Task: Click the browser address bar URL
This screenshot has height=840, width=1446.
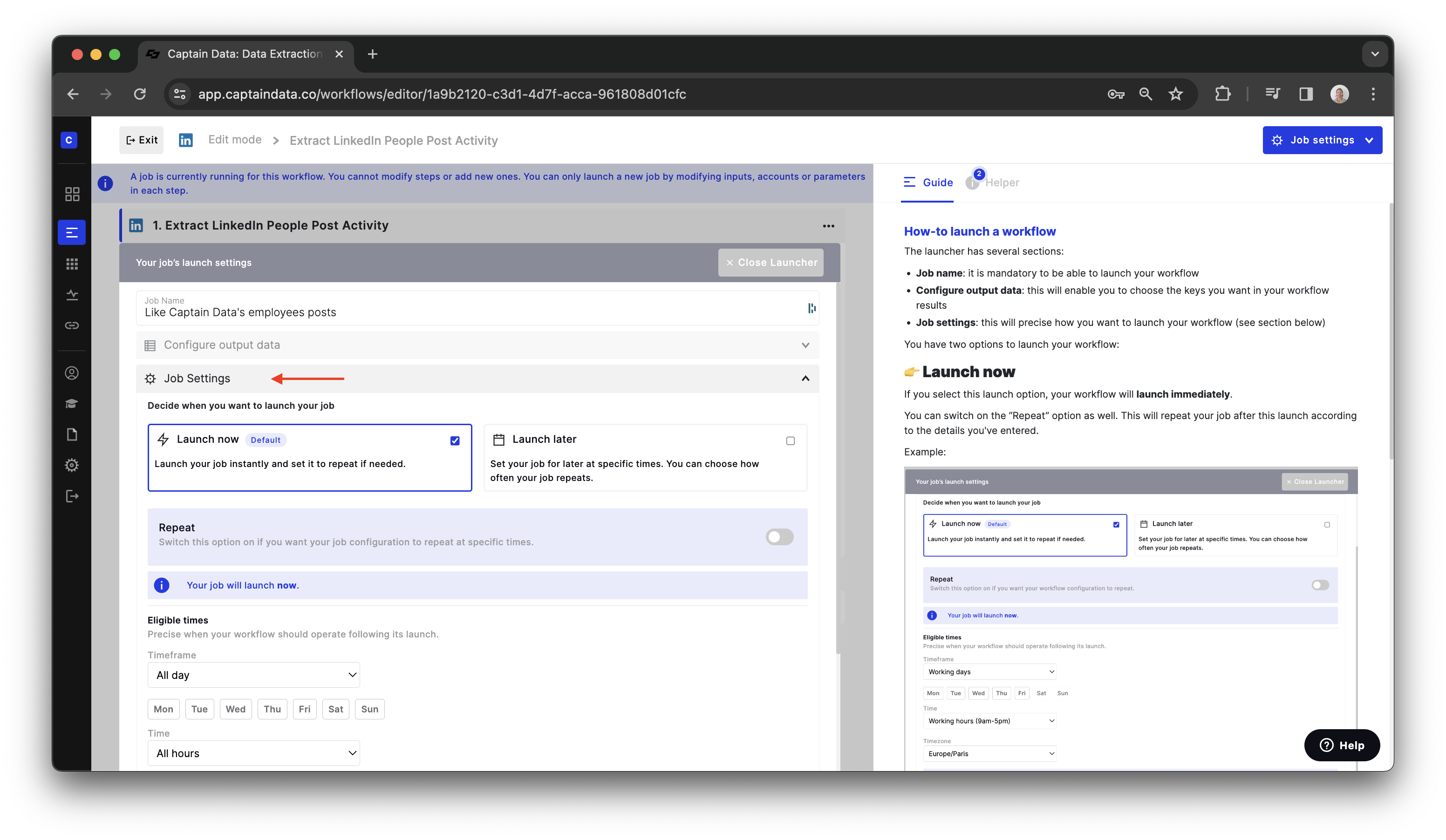Action: click(x=442, y=94)
